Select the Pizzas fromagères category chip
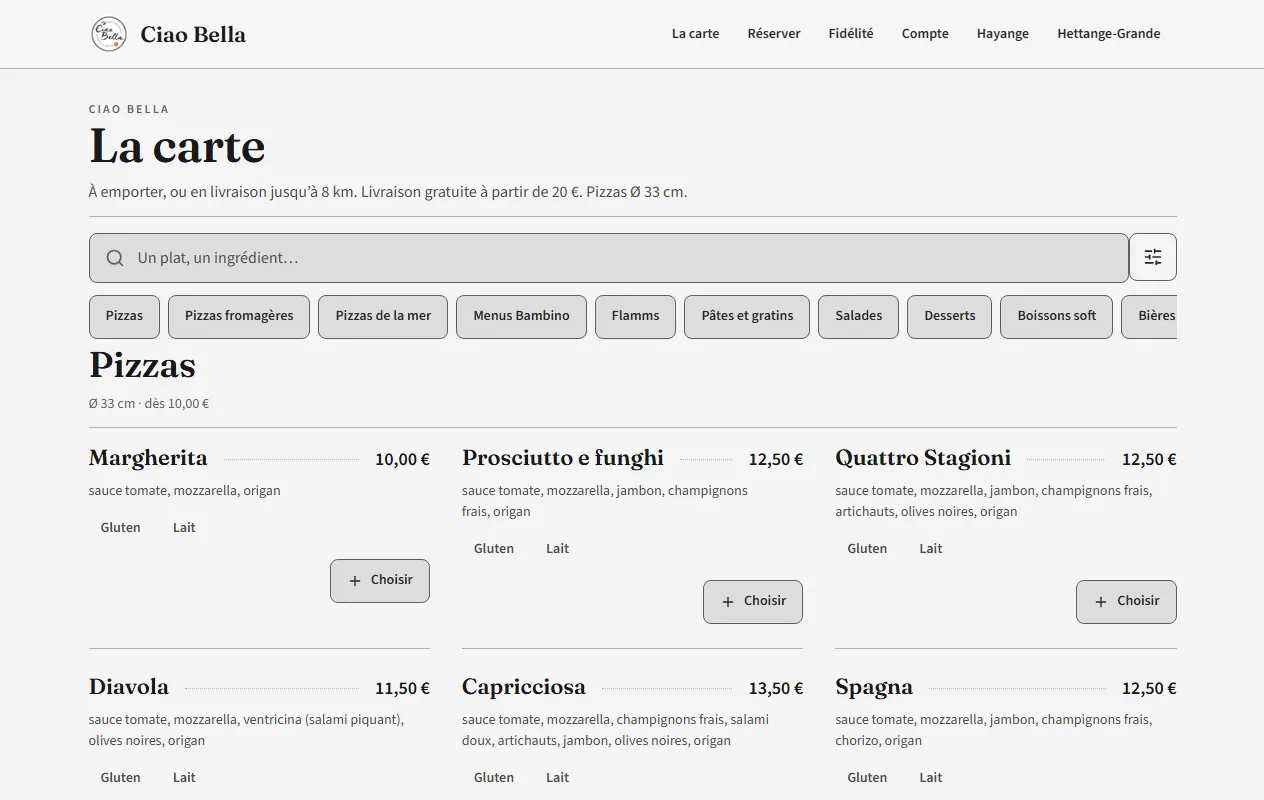This screenshot has width=1264, height=800. coord(239,316)
